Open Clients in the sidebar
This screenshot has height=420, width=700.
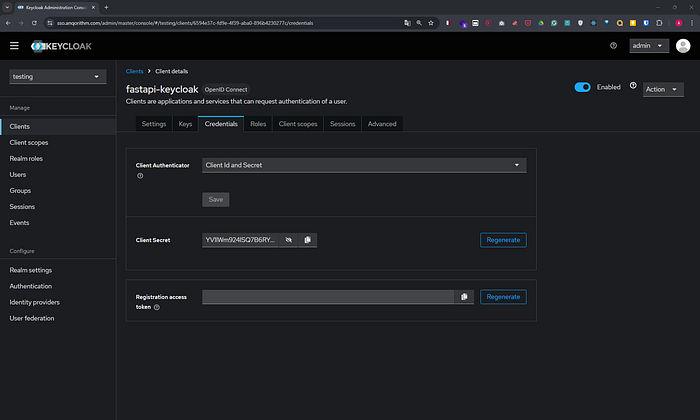(58, 126)
